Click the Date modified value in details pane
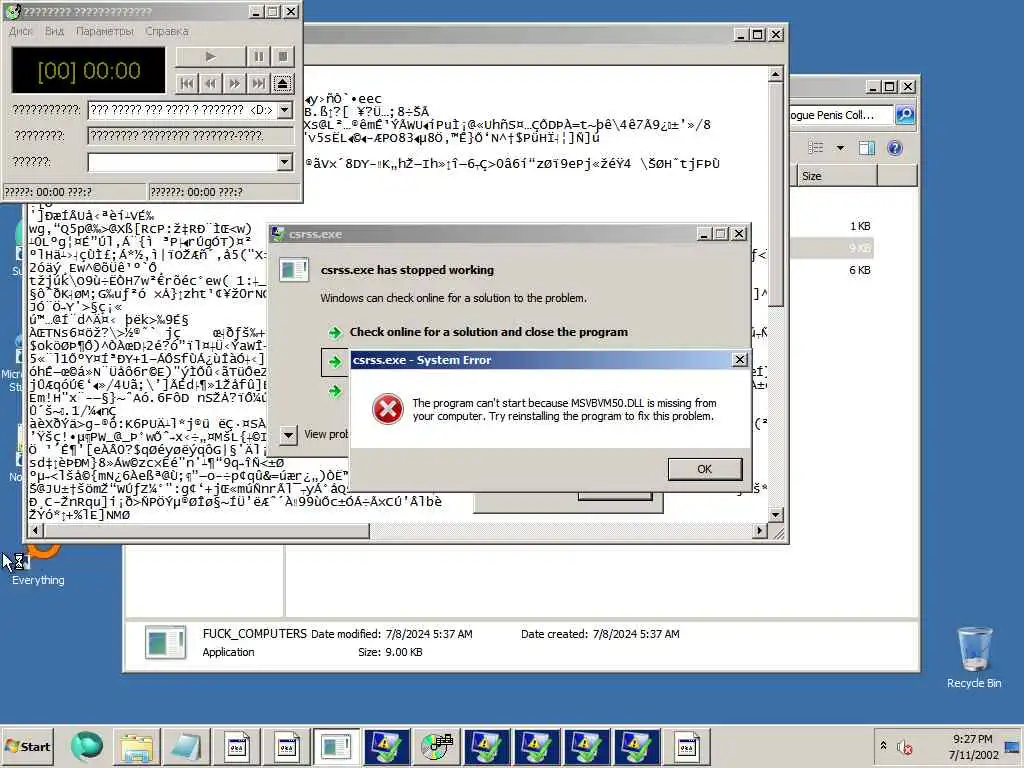Image resolution: width=1024 pixels, height=768 pixels. (428, 634)
